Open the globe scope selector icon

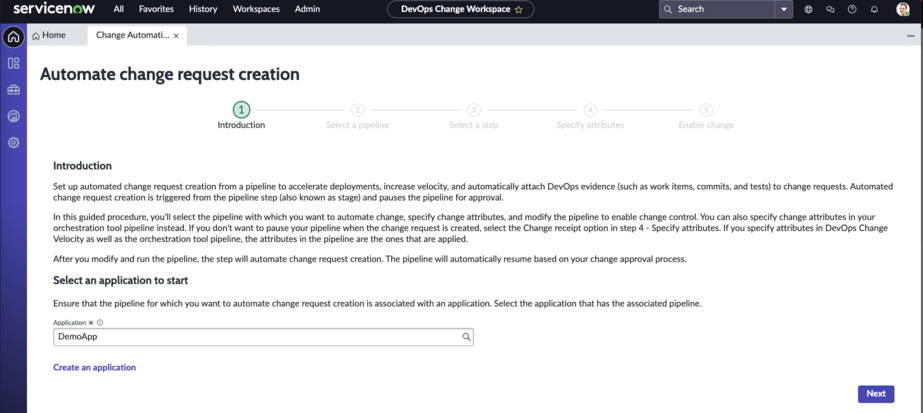808,9
